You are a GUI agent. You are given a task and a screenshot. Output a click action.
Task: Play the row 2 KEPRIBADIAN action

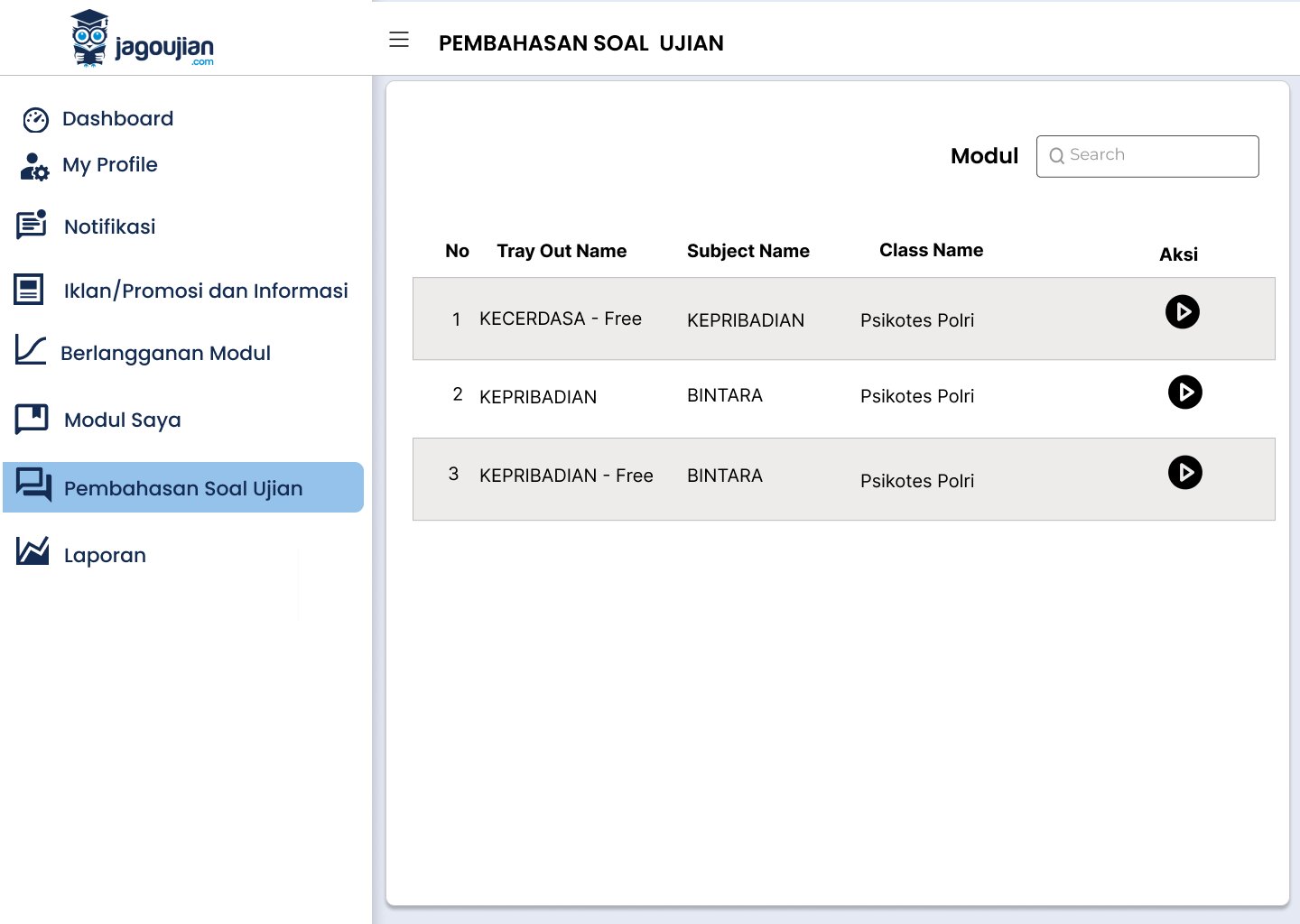[1185, 393]
